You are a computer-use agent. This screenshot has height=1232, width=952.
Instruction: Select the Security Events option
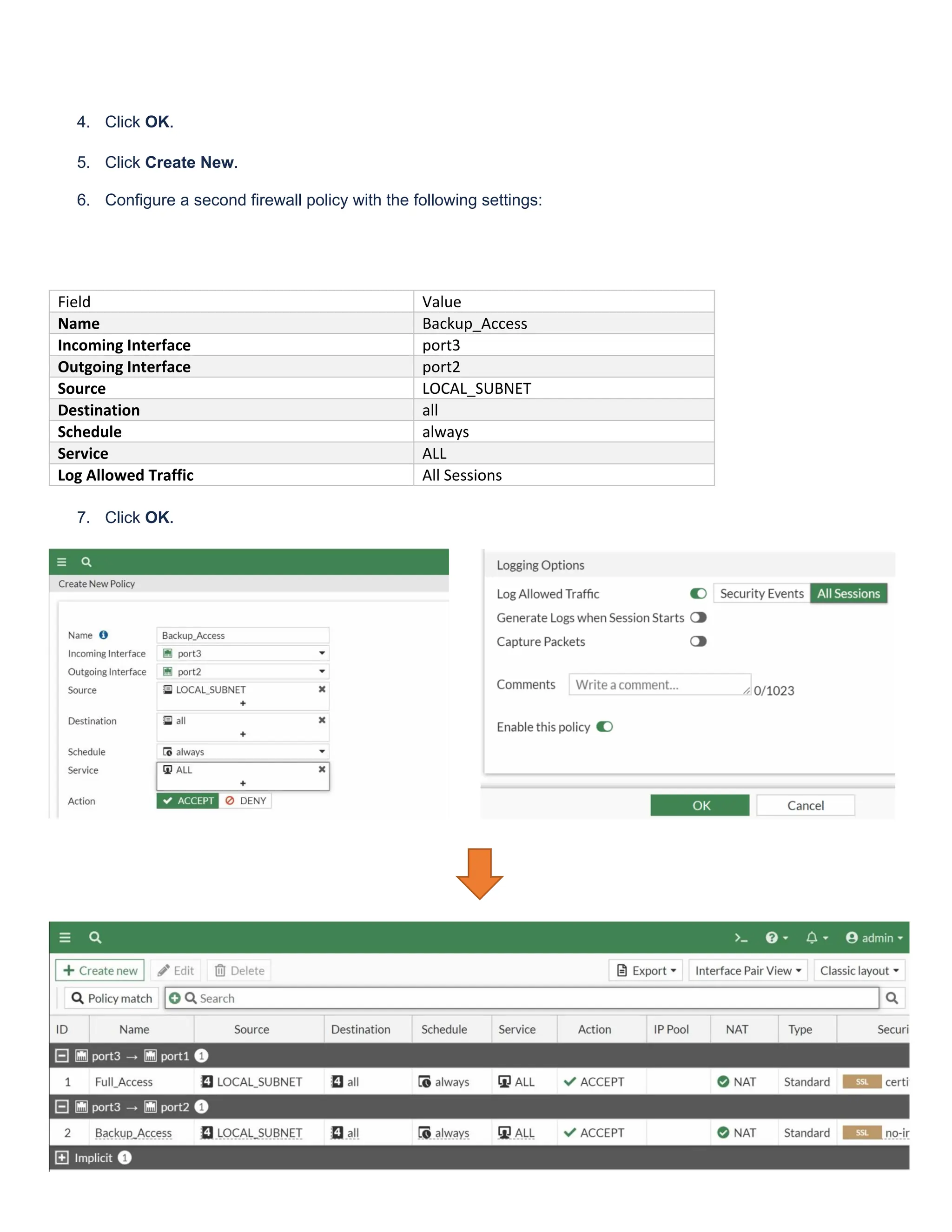[761, 593]
